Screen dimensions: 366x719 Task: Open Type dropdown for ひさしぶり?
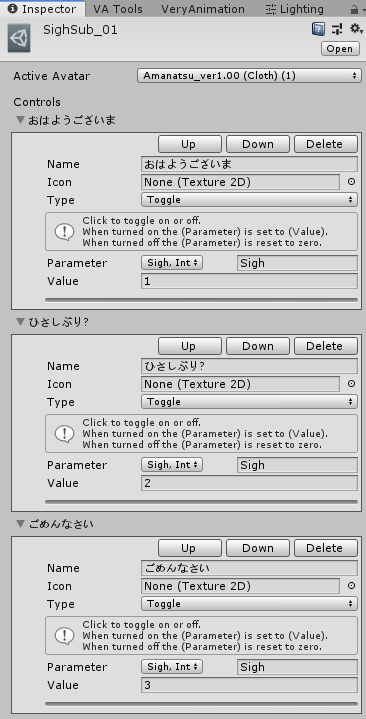pyautogui.click(x=249, y=402)
